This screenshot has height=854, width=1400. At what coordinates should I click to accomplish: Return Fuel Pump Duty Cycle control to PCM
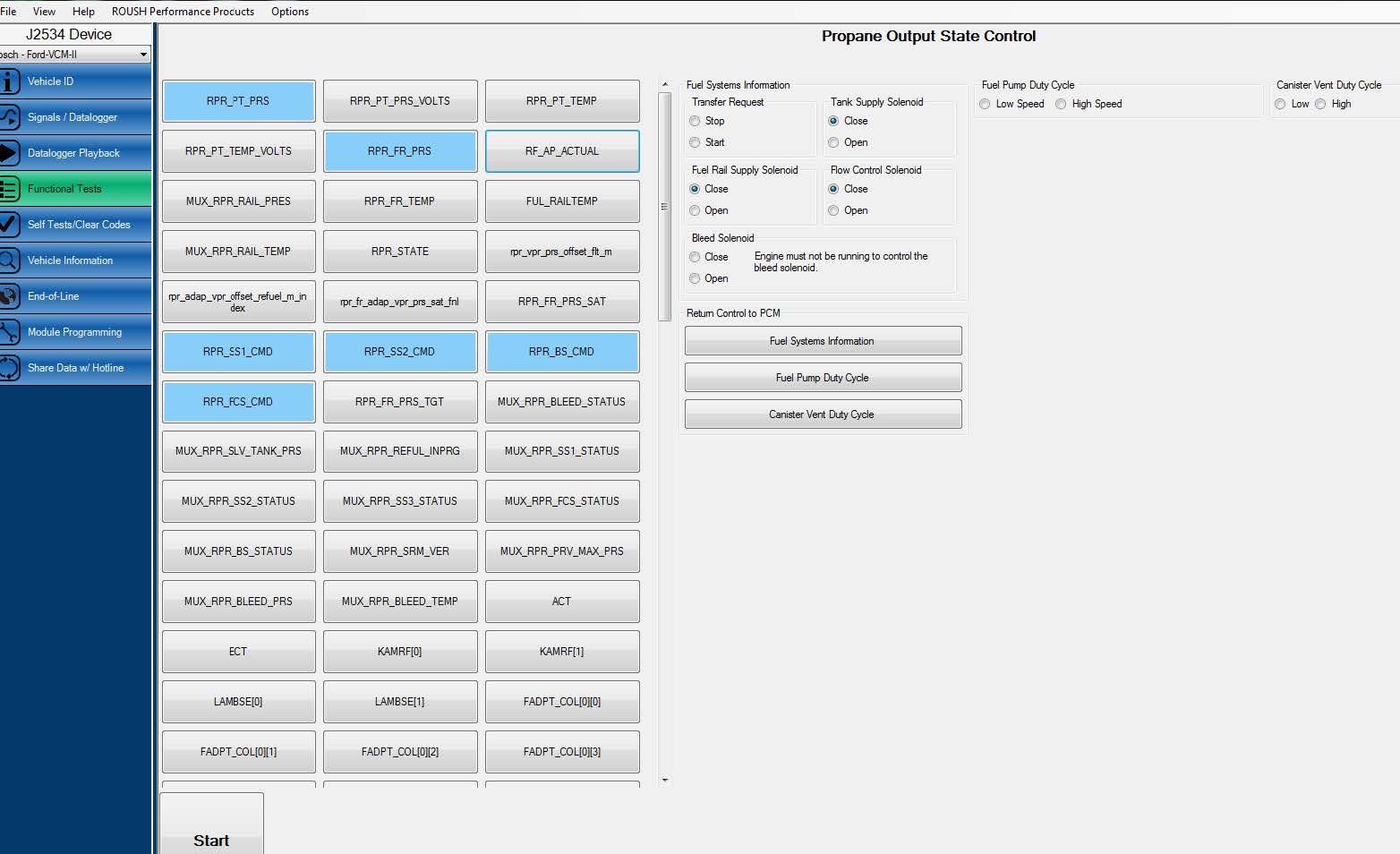pos(822,377)
